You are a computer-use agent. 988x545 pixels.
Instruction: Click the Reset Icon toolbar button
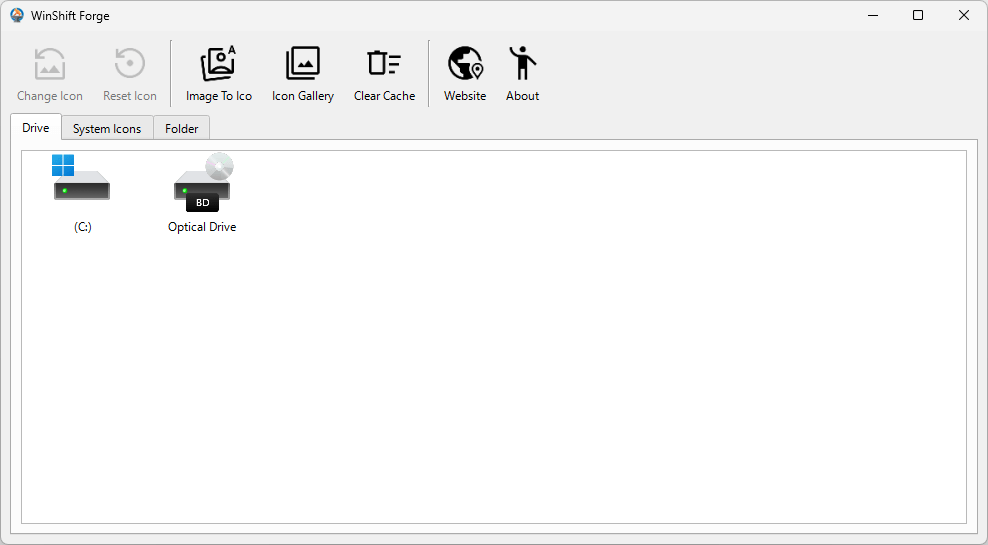click(x=130, y=74)
